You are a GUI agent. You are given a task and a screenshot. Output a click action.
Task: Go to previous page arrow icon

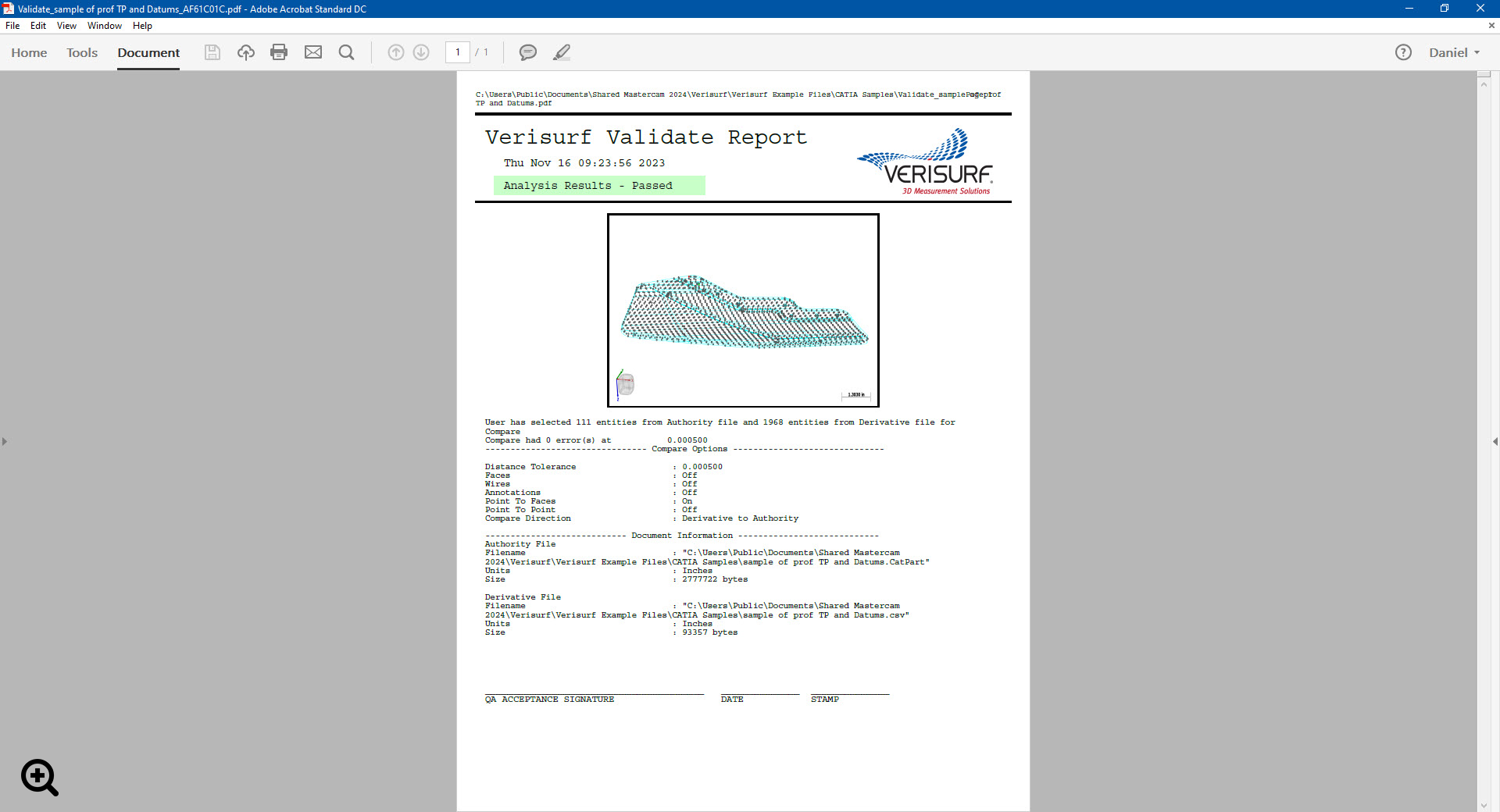click(396, 52)
